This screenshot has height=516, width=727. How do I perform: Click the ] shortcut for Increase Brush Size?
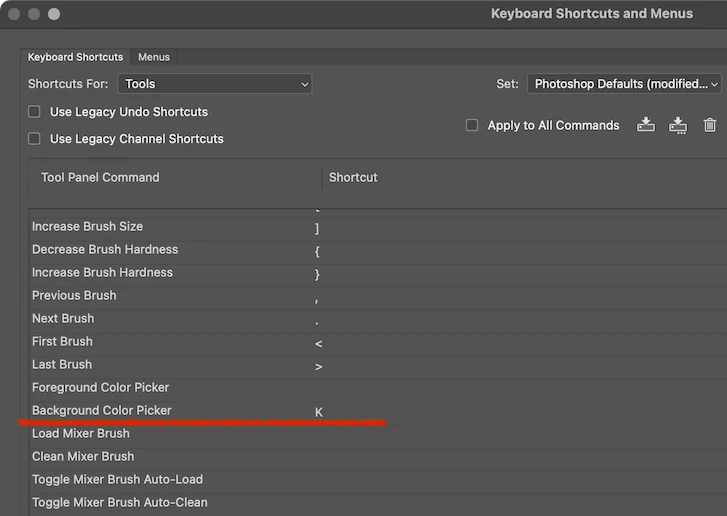click(317, 229)
